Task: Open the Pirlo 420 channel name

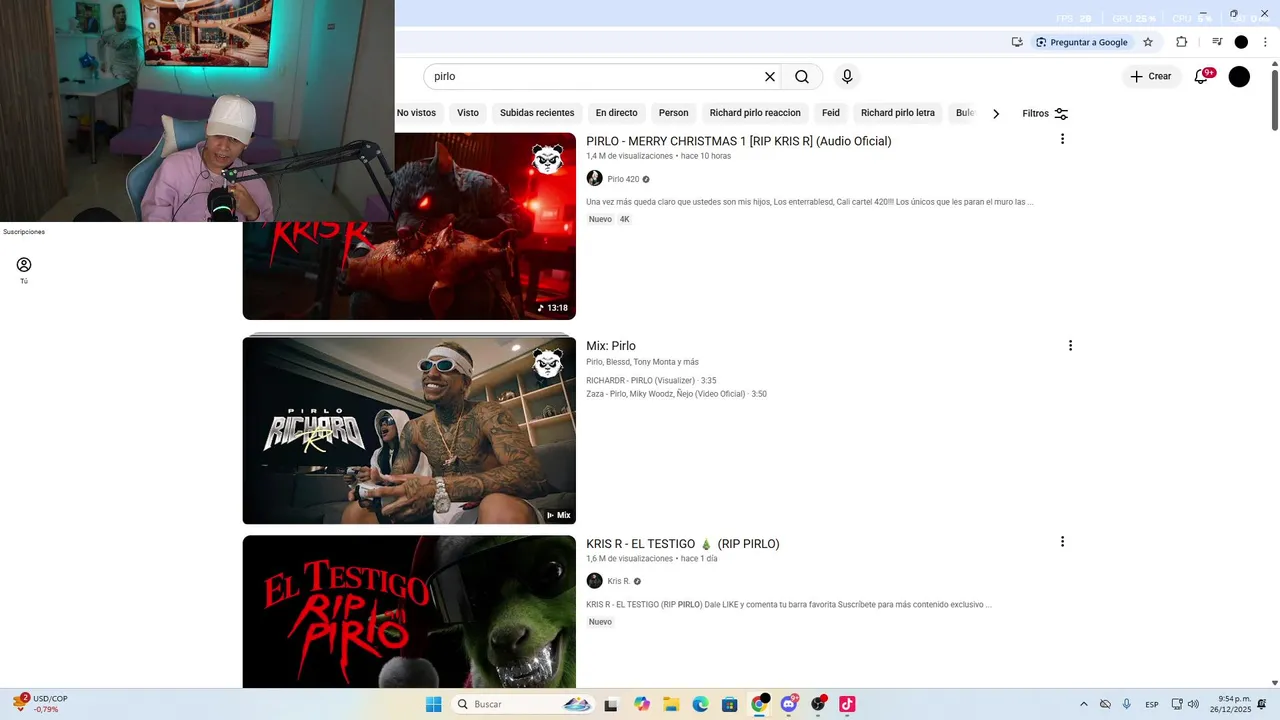Action: (623, 179)
